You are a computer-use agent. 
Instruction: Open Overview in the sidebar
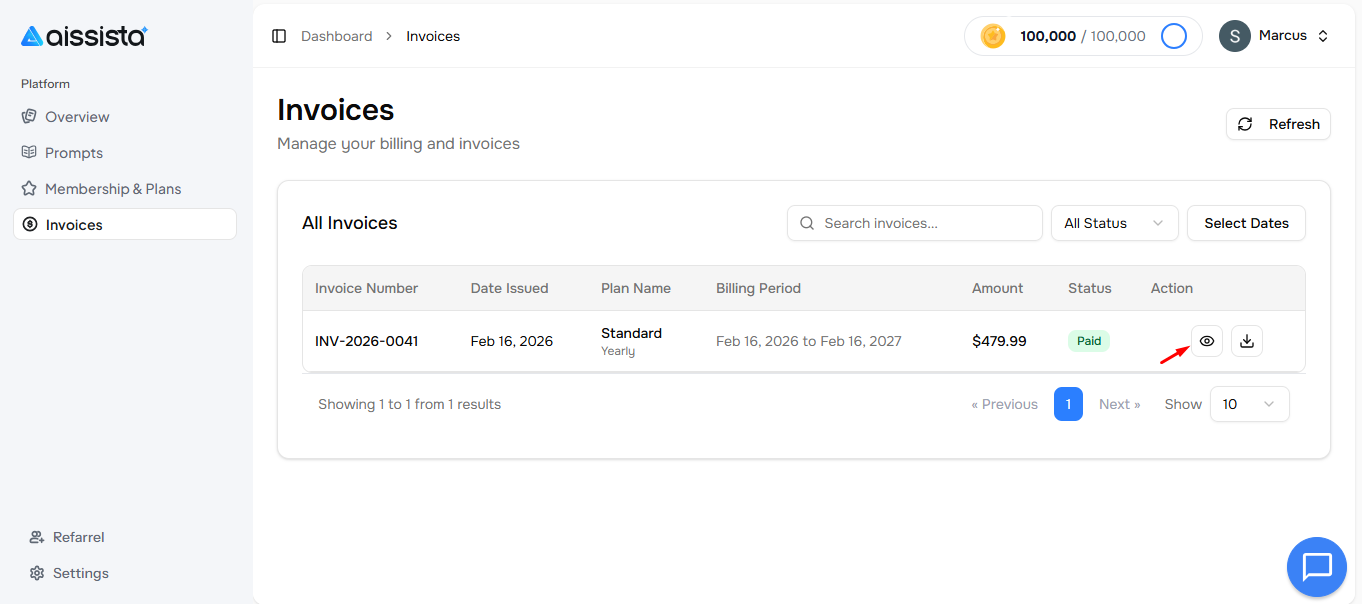(x=77, y=117)
